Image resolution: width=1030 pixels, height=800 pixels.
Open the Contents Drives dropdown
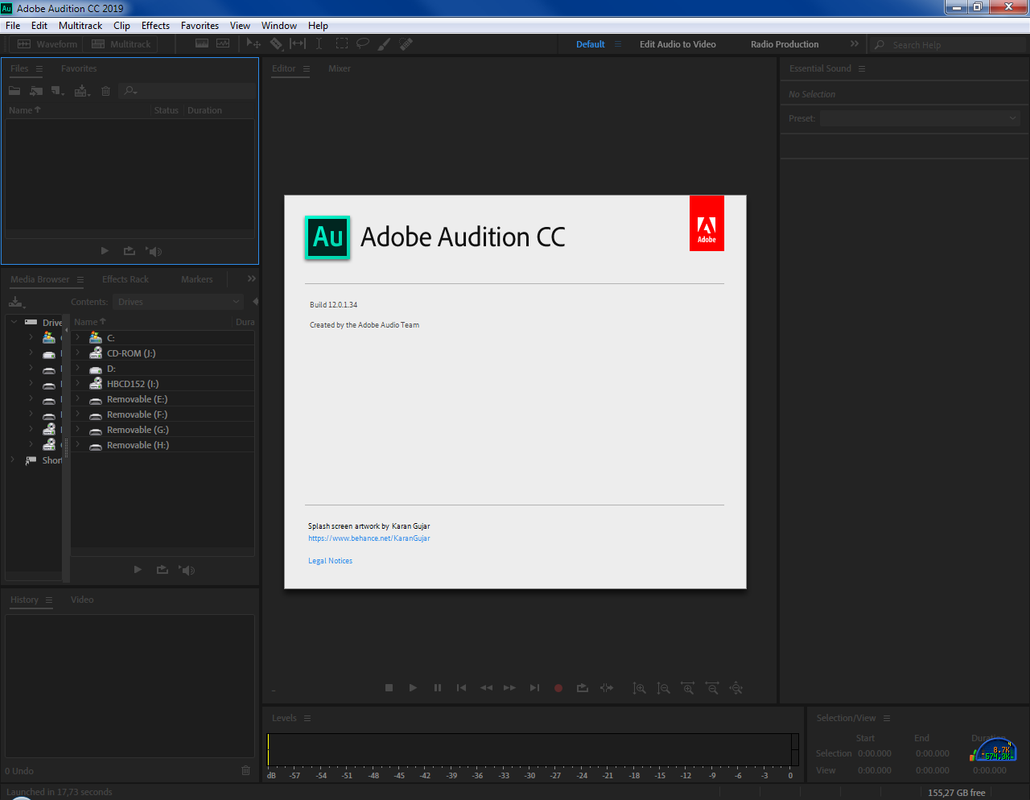(x=178, y=301)
